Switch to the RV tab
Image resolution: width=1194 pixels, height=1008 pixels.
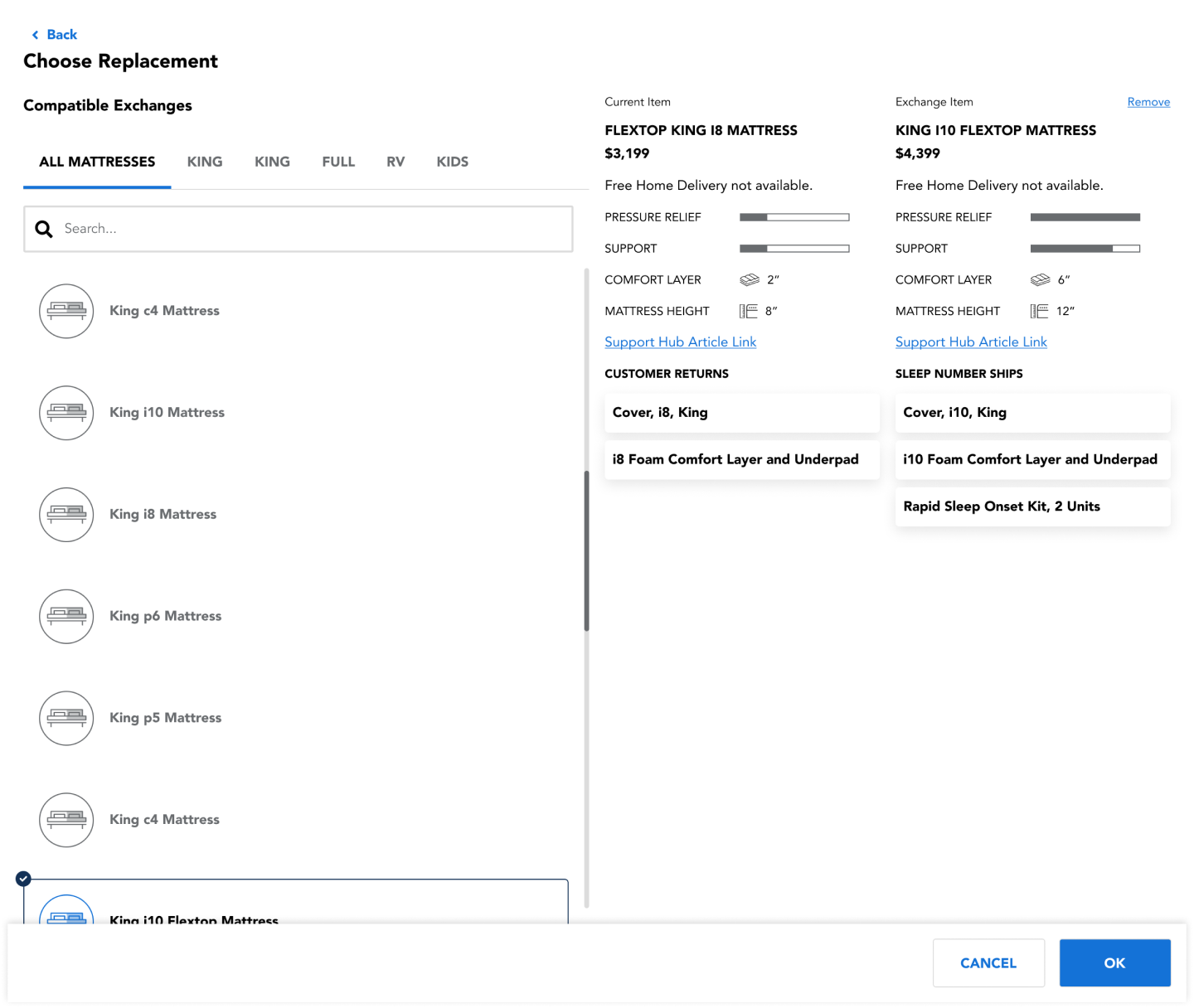pos(396,162)
